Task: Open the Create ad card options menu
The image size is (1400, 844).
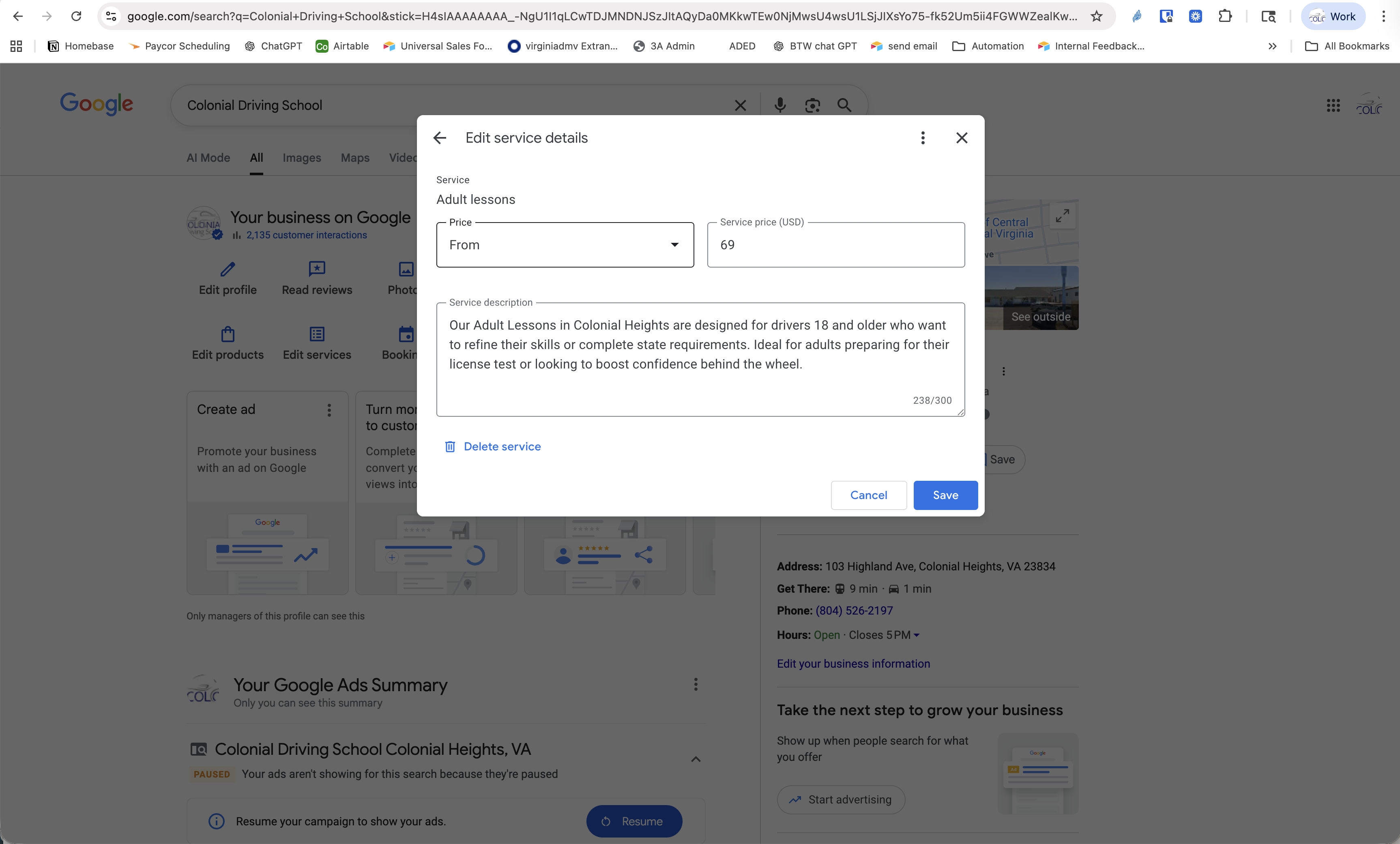Action: (329, 410)
